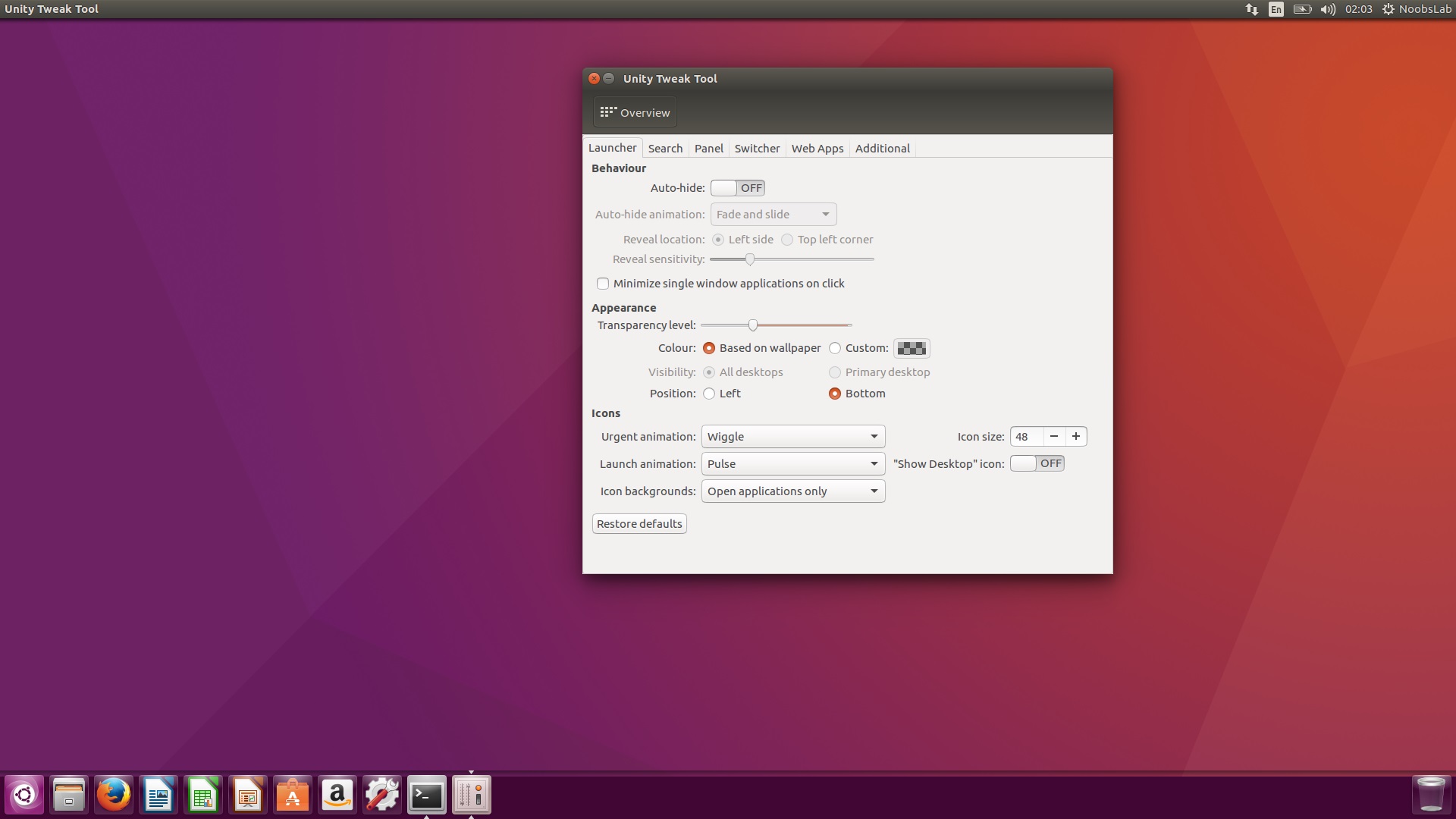Image resolution: width=1456 pixels, height=819 pixels.
Task: Switch to the Web Apps tab
Action: (x=817, y=149)
